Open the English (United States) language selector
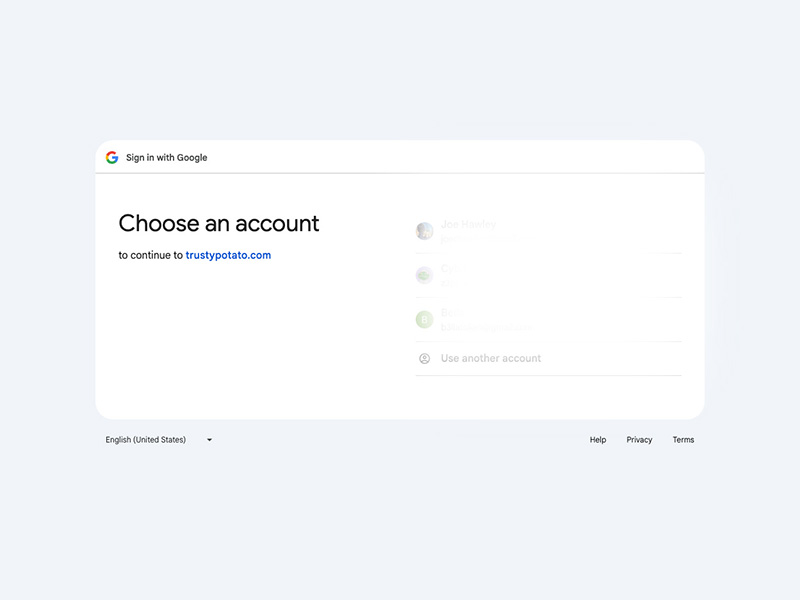The width and height of the screenshot is (800, 600). pos(146,440)
